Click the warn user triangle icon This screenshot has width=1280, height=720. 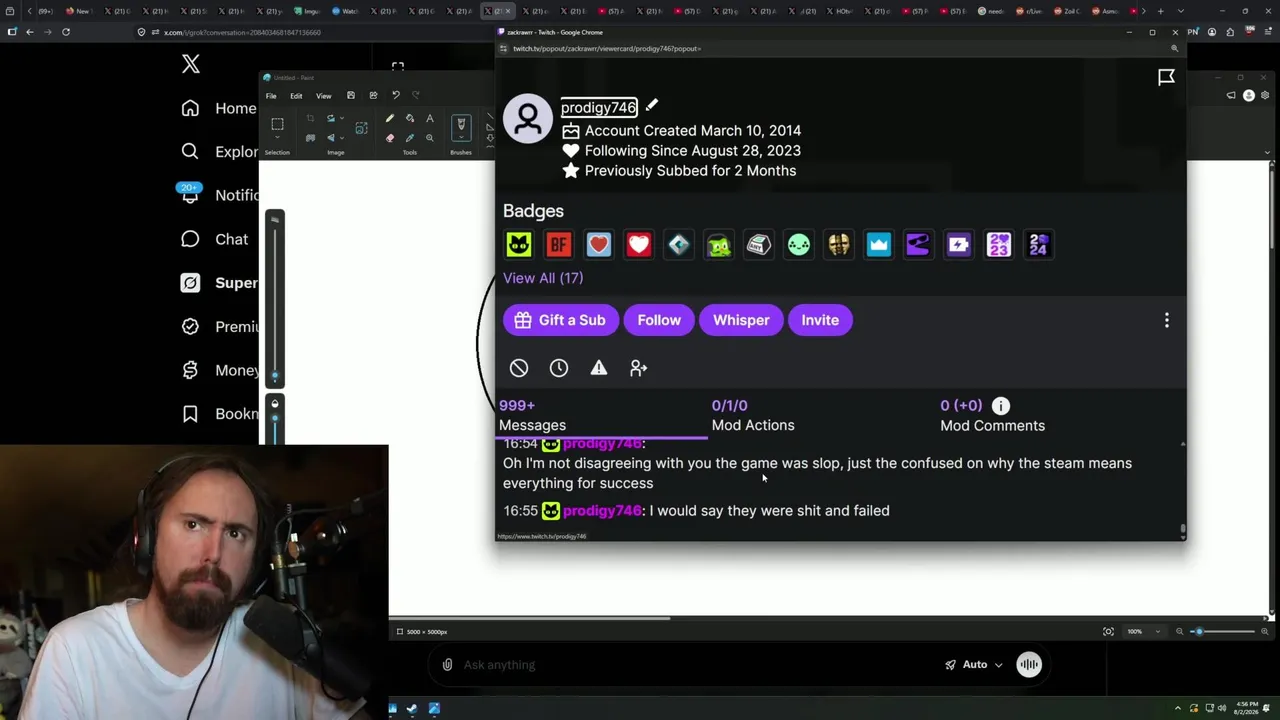point(599,368)
